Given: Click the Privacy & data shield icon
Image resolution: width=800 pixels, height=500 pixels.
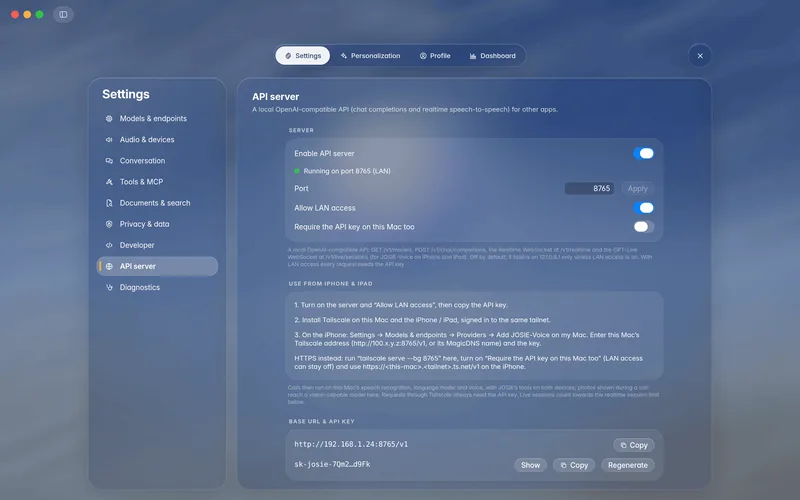Looking at the screenshot, I should click(x=109, y=224).
